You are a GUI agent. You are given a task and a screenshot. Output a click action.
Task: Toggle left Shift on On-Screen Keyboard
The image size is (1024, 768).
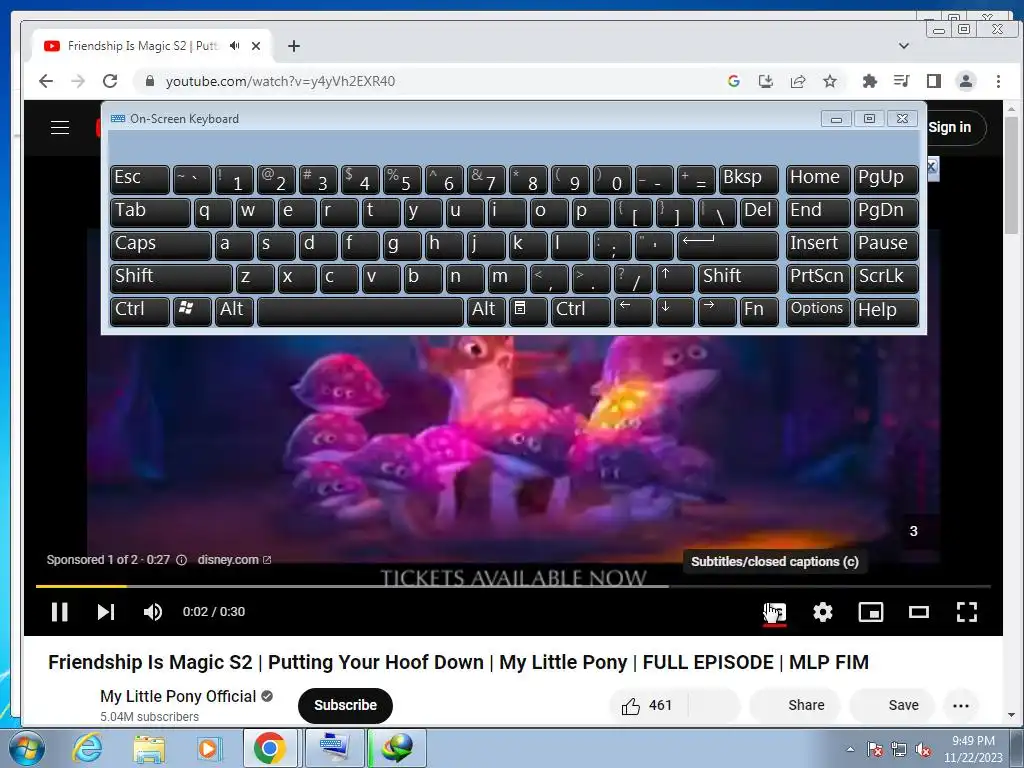click(x=170, y=277)
